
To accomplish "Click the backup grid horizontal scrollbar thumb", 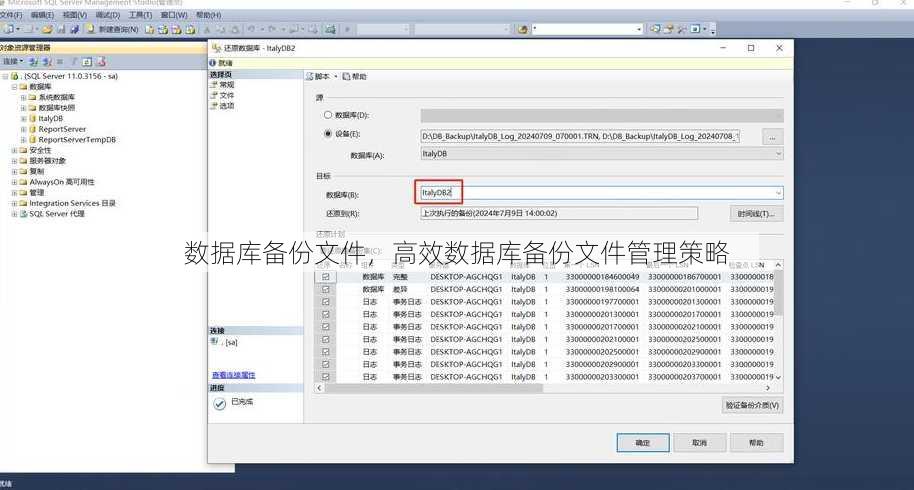I will (434, 388).
